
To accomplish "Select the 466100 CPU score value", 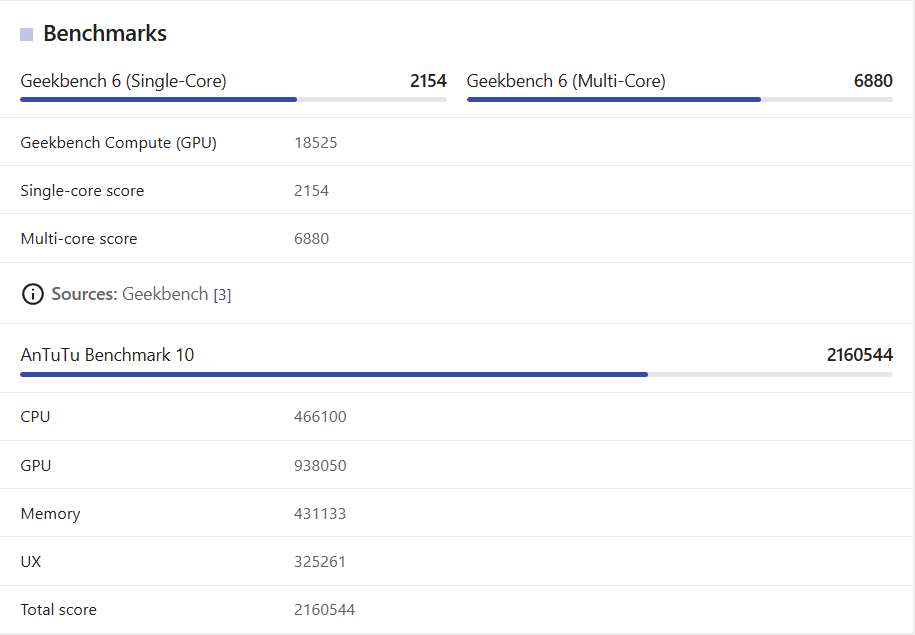I will [320, 417].
